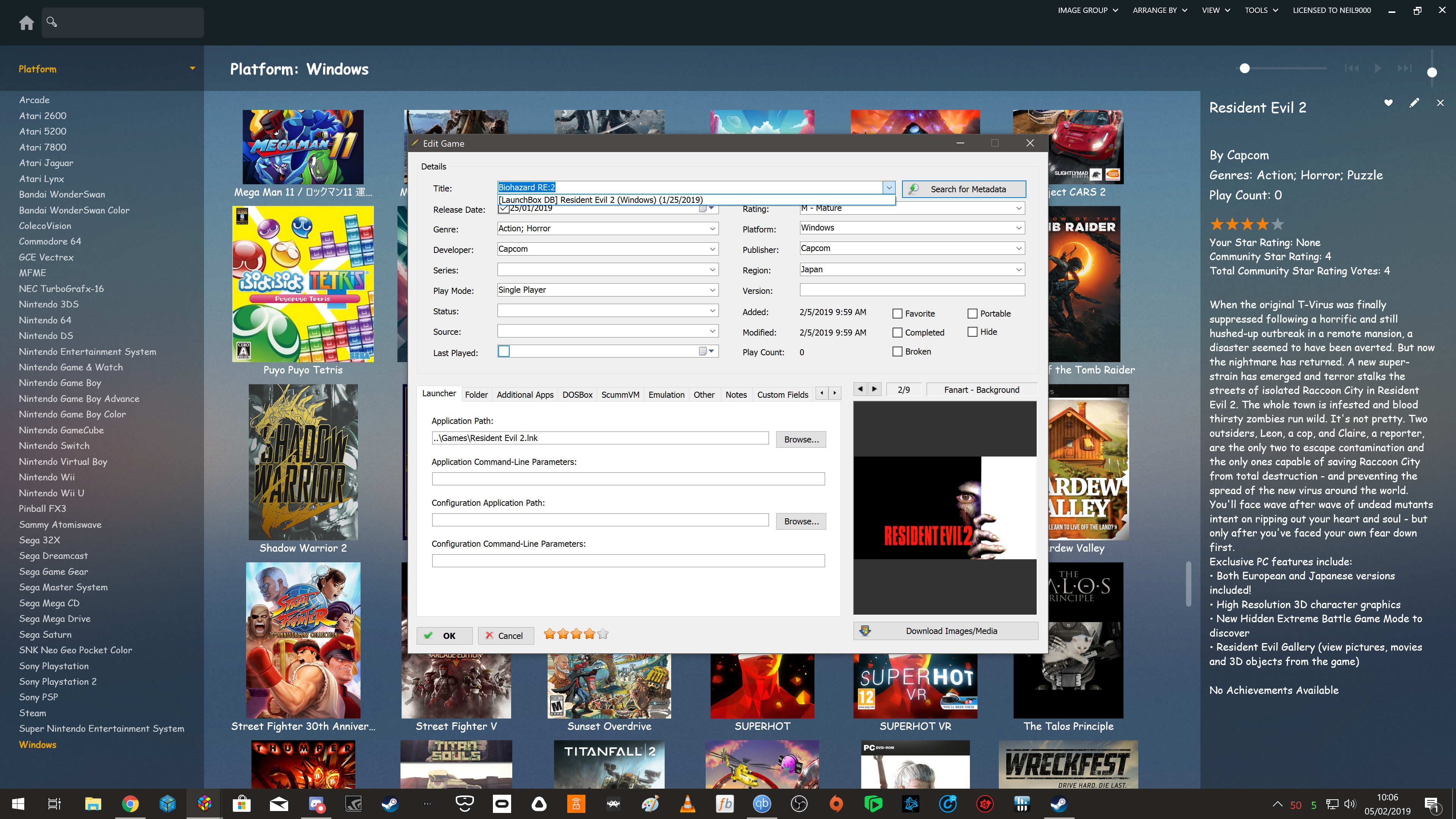This screenshot has height=819, width=1456.
Task: Adjust the image size slider
Action: coord(1244,68)
